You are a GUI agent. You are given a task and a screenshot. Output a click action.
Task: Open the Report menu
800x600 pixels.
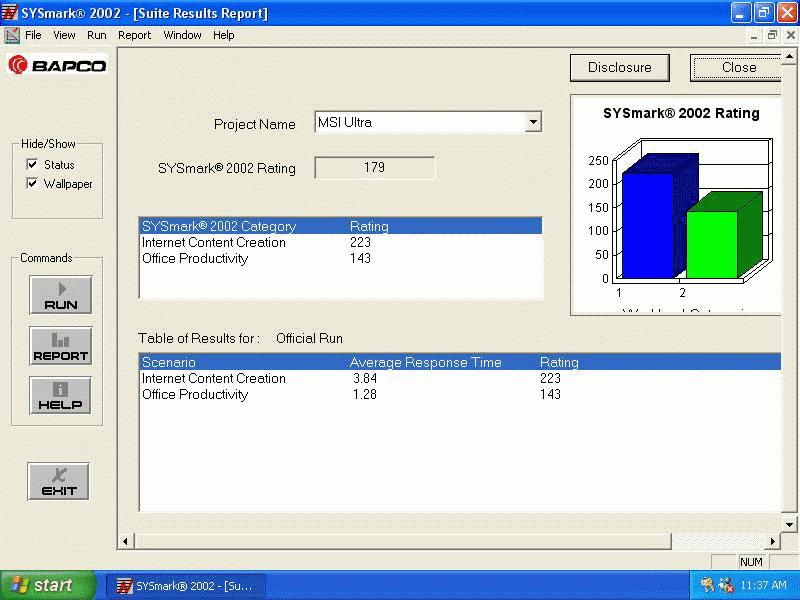(x=134, y=35)
